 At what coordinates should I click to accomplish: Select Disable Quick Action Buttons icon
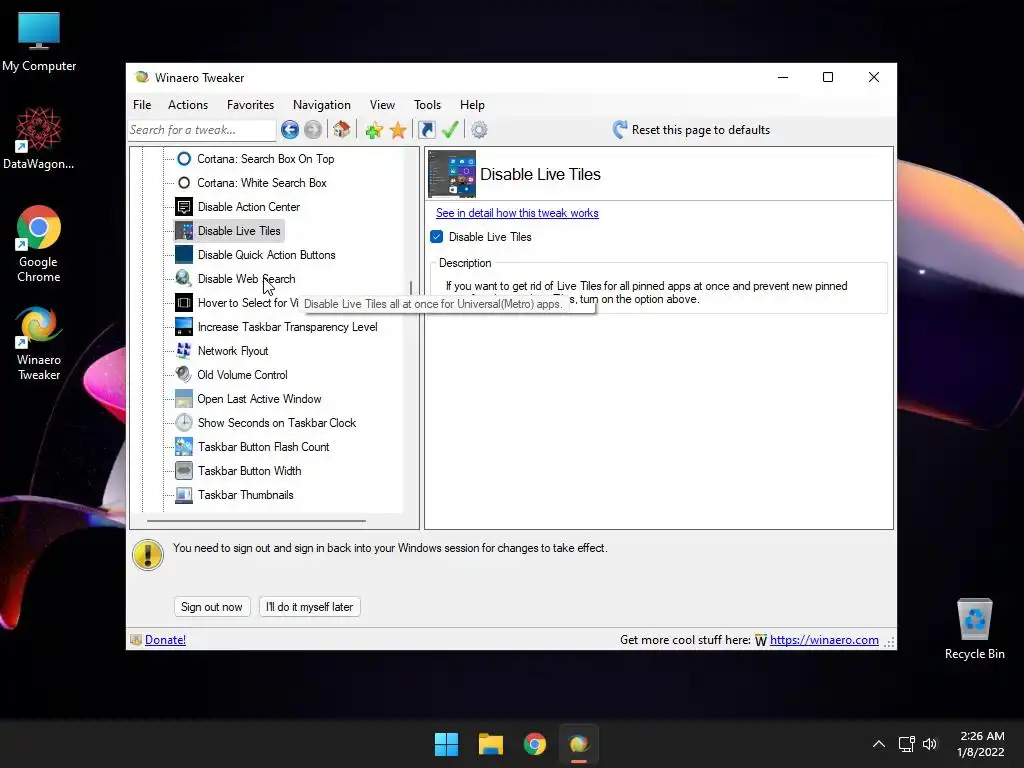coord(184,255)
